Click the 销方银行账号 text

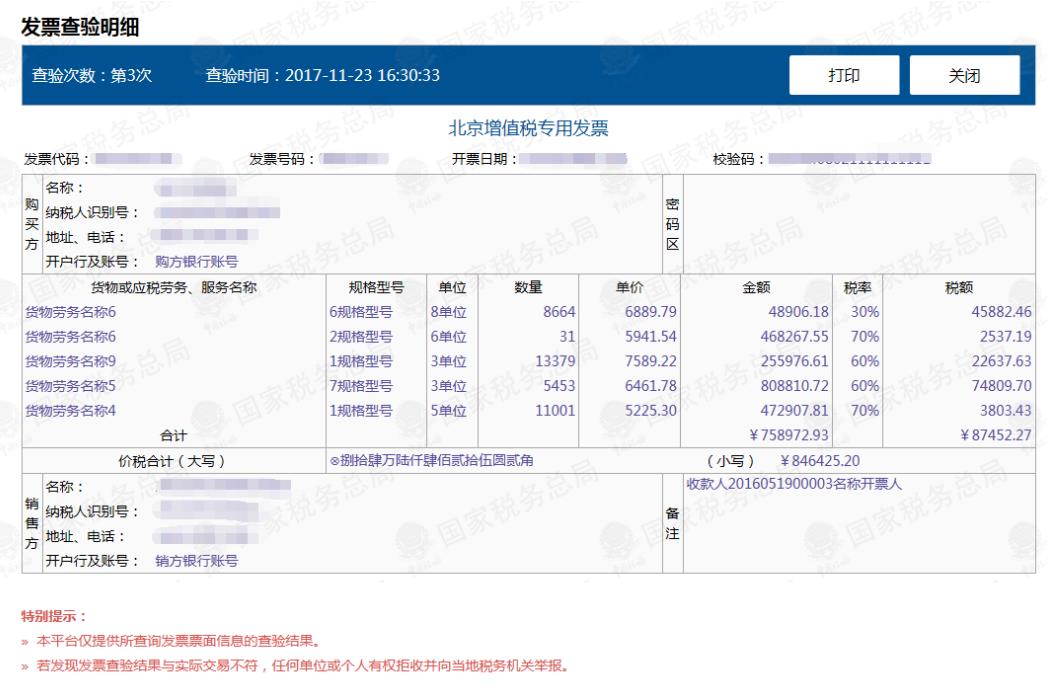[x=196, y=561]
